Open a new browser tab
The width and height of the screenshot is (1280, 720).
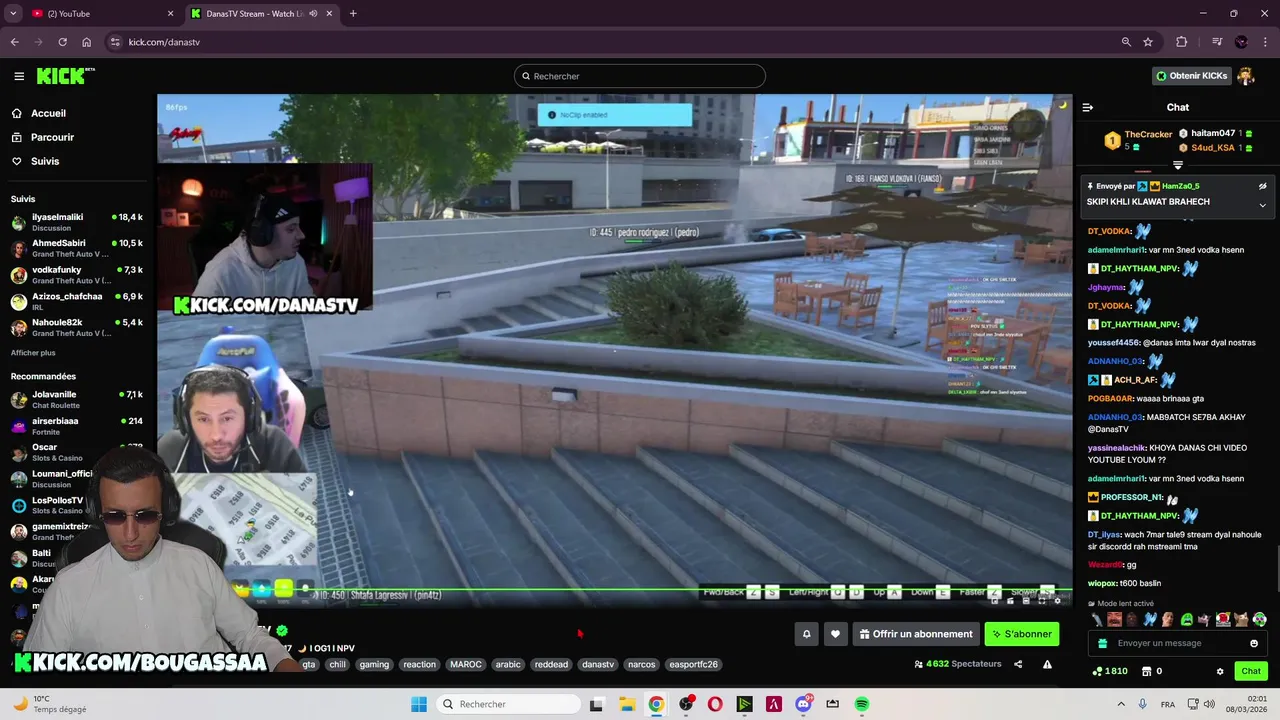coord(353,14)
